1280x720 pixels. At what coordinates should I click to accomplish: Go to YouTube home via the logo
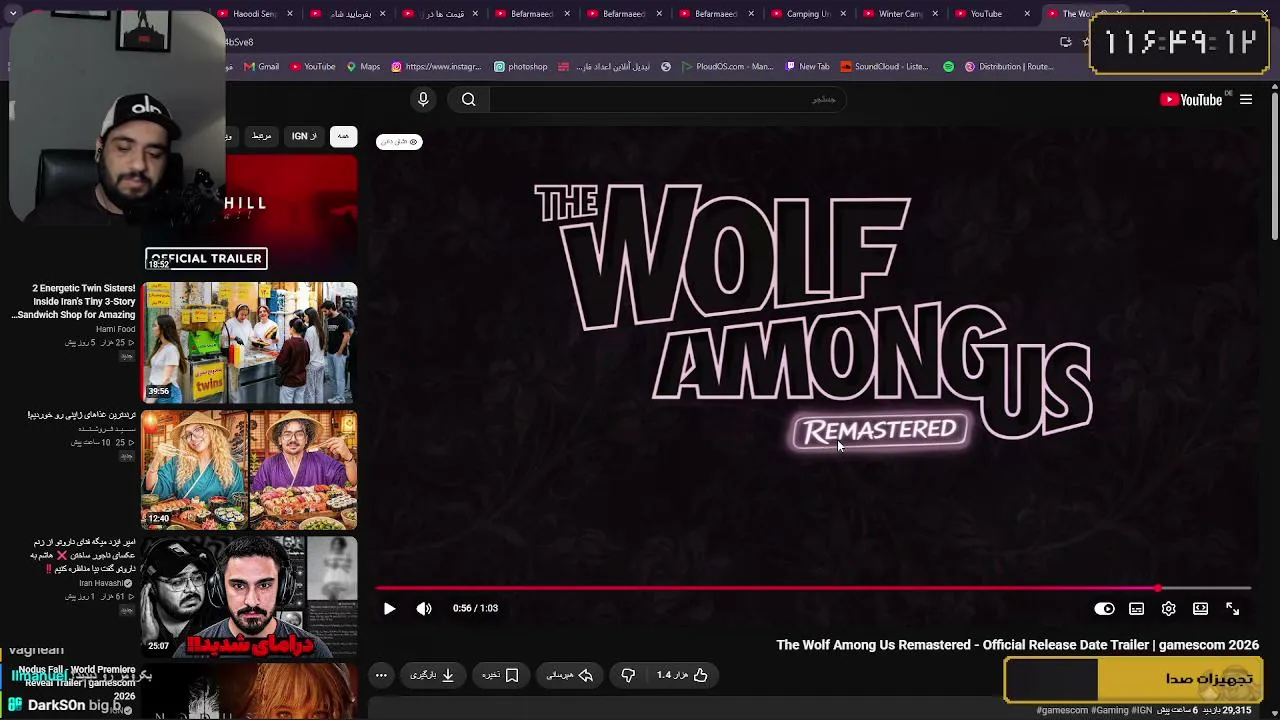1191,99
